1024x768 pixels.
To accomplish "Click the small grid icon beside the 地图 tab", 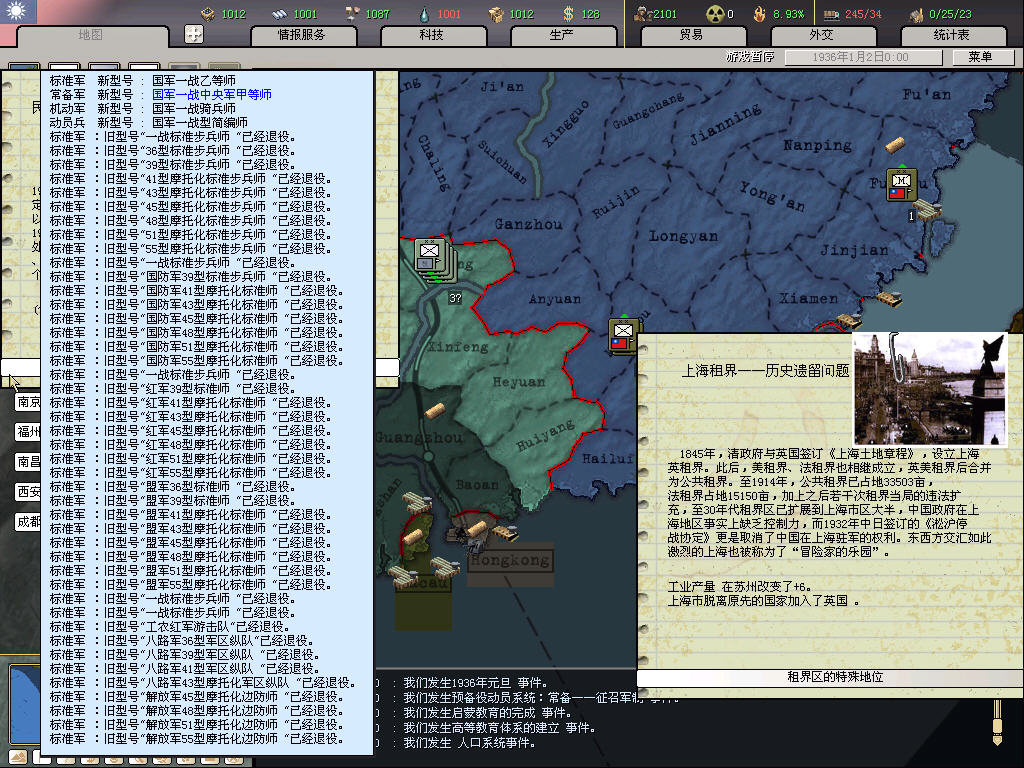I will pos(194,34).
